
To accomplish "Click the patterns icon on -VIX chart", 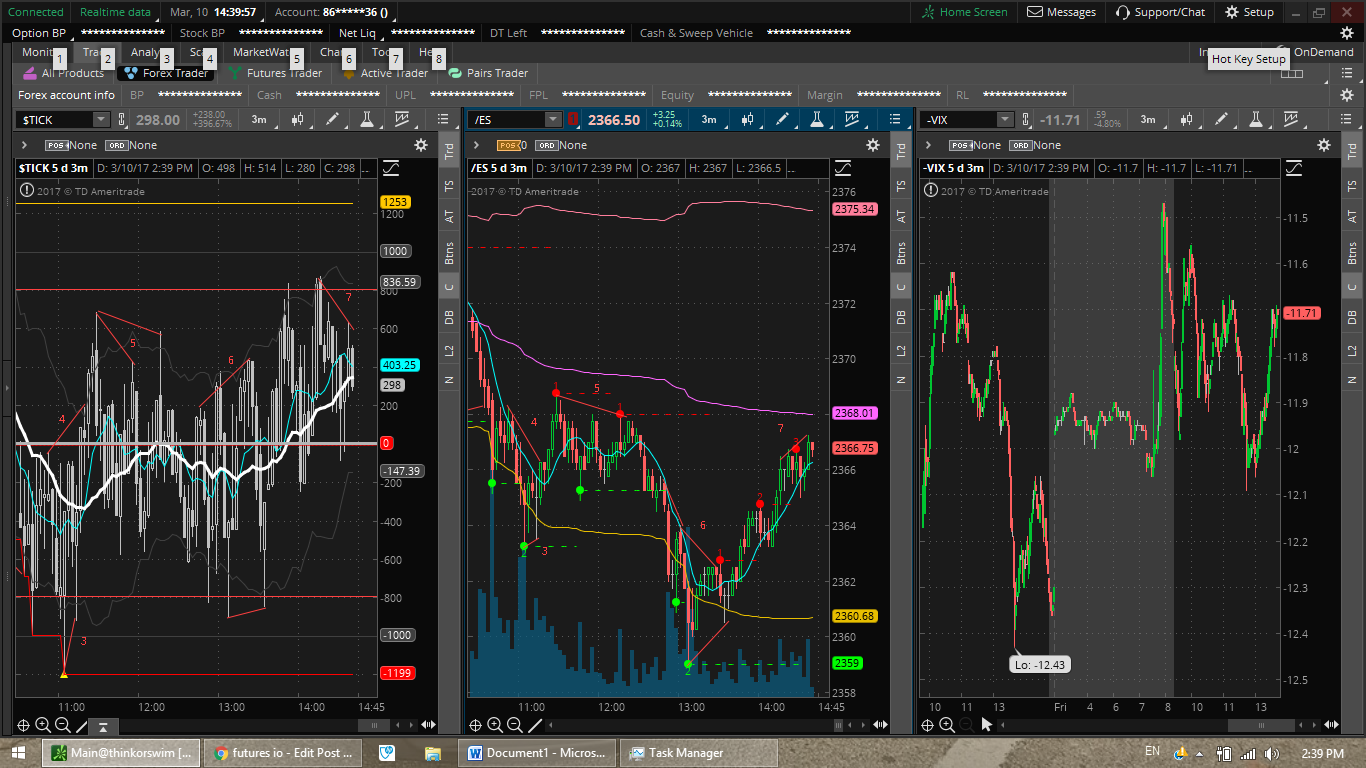I will coord(1292,120).
